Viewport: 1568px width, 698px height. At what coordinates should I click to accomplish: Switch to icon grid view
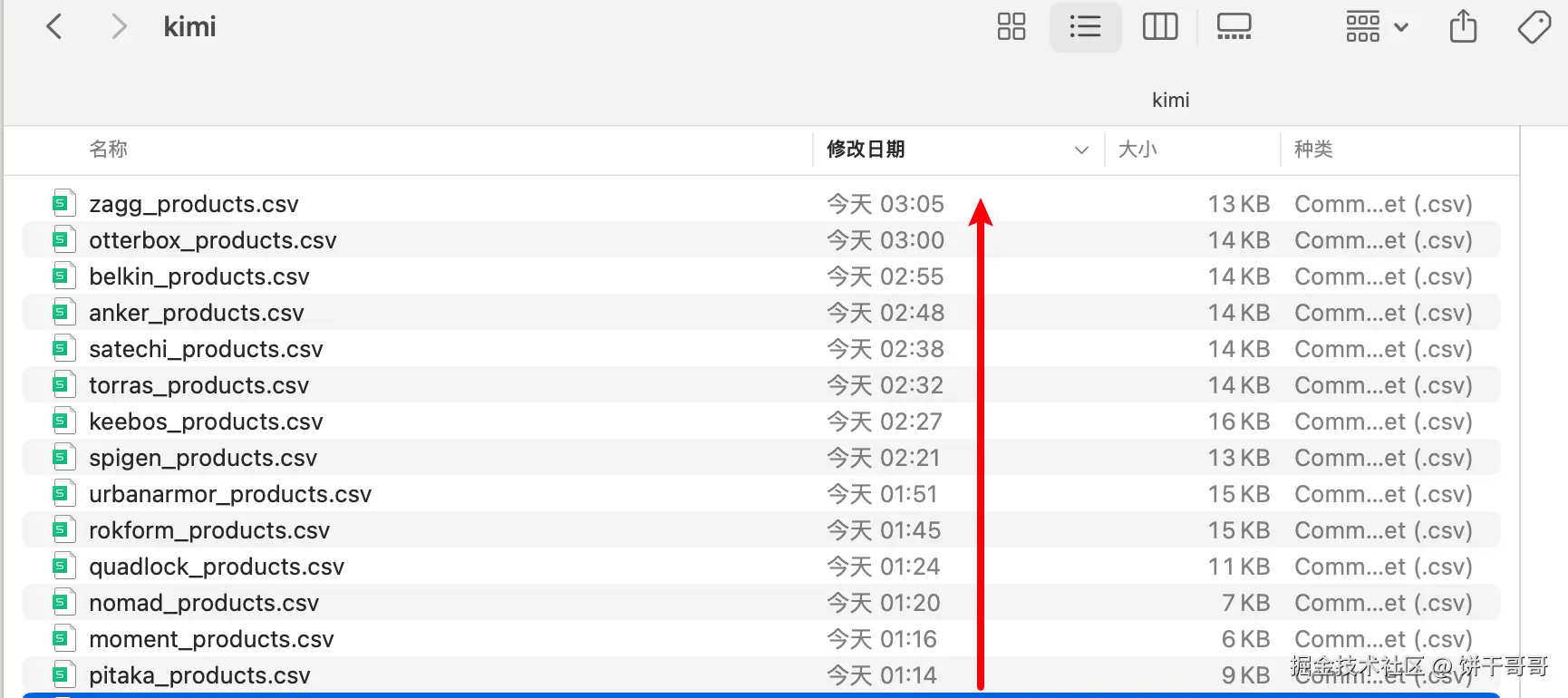pyautogui.click(x=1011, y=26)
